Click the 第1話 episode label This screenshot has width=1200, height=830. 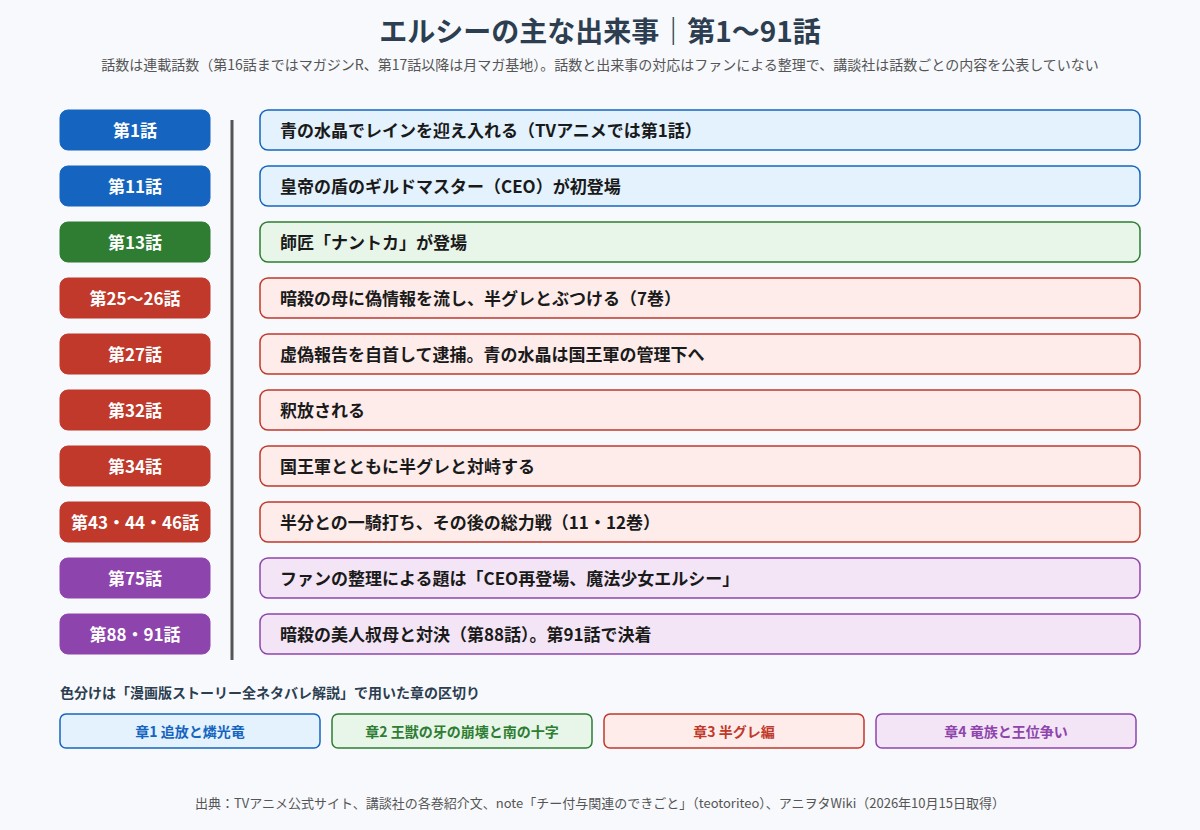[135, 130]
